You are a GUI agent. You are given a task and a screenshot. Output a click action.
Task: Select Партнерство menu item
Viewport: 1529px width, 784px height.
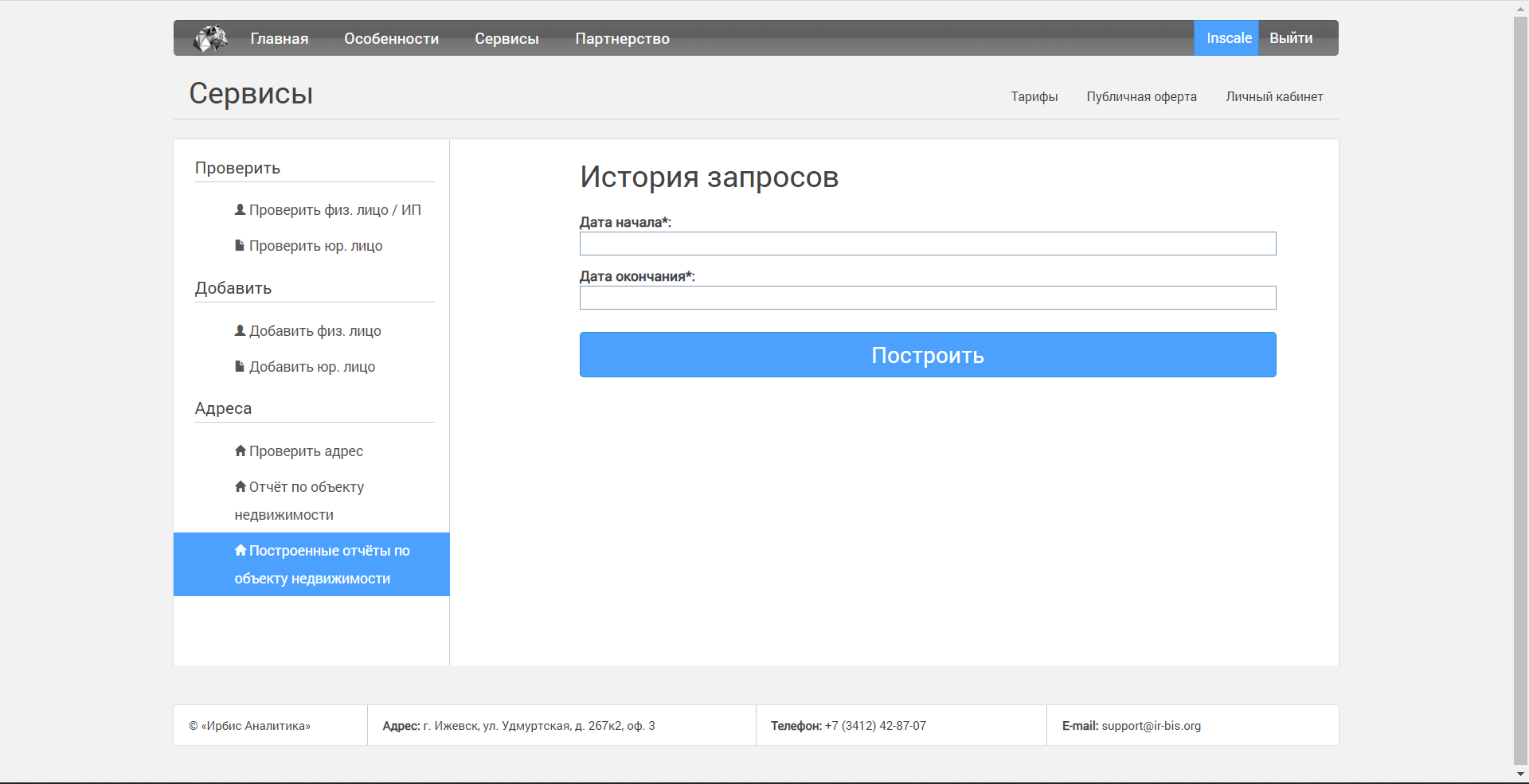tap(623, 38)
